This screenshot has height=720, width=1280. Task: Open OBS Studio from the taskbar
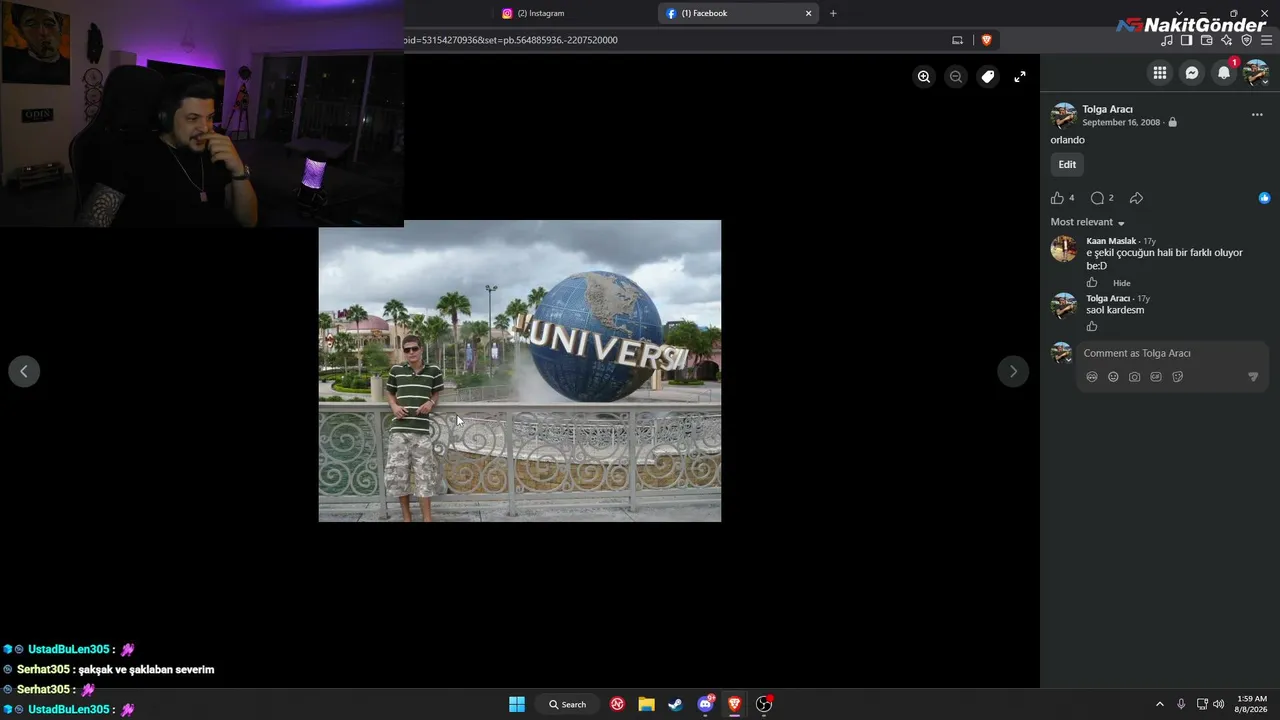(x=764, y=704)
